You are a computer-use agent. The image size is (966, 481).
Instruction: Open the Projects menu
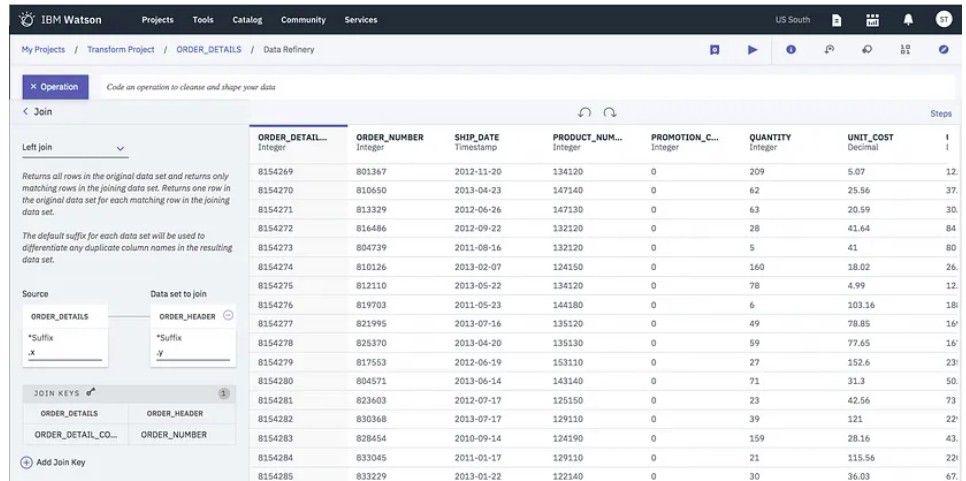click(158, 20)
